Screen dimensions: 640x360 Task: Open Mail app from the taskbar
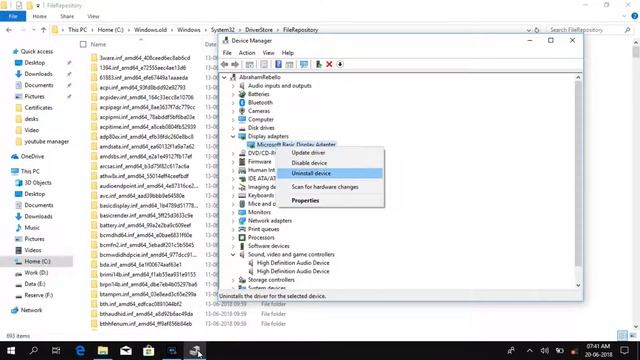(x=126, y=351)
